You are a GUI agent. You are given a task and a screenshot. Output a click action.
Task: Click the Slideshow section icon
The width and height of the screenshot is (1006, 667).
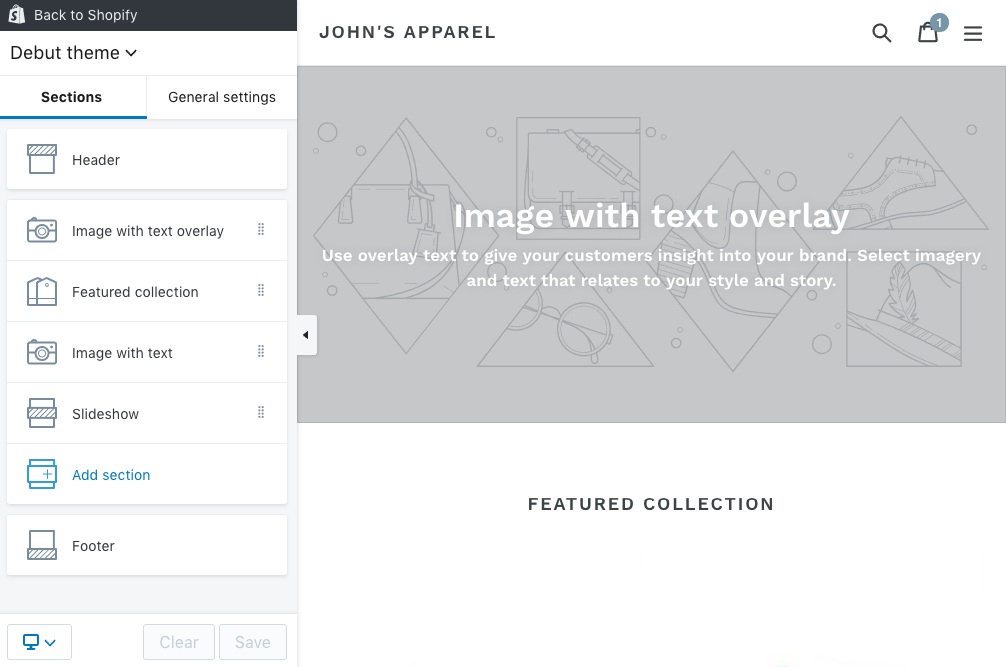click(x=41, y=412)
